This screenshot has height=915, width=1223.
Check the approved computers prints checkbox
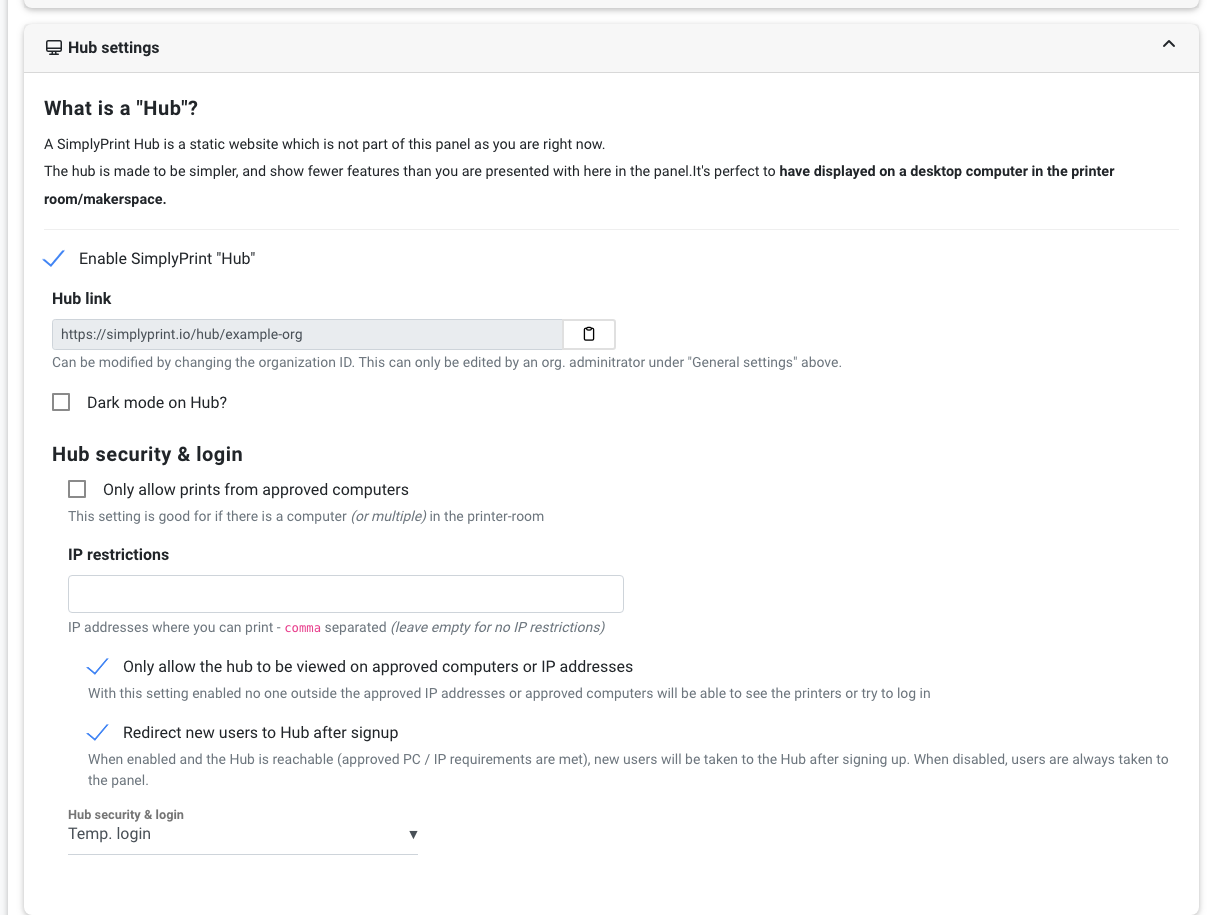point(77,489)
